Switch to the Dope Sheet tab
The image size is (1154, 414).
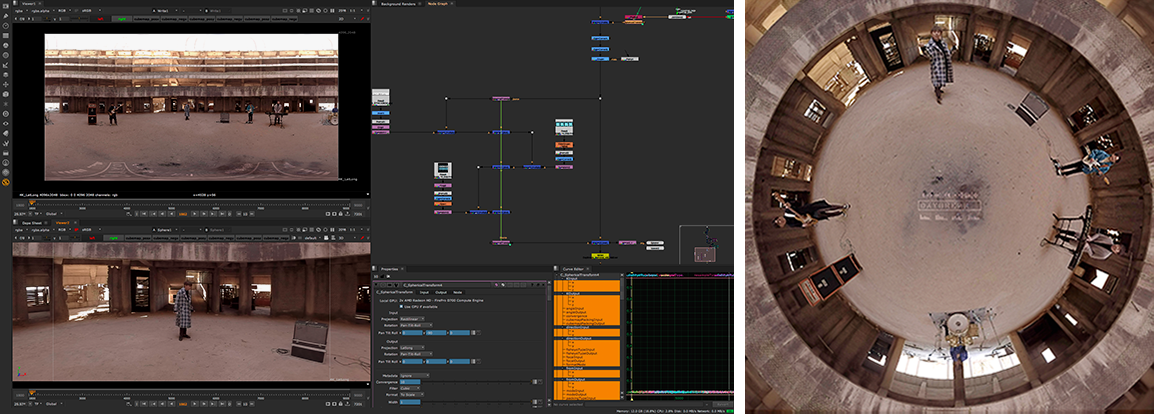pos(32,223)
